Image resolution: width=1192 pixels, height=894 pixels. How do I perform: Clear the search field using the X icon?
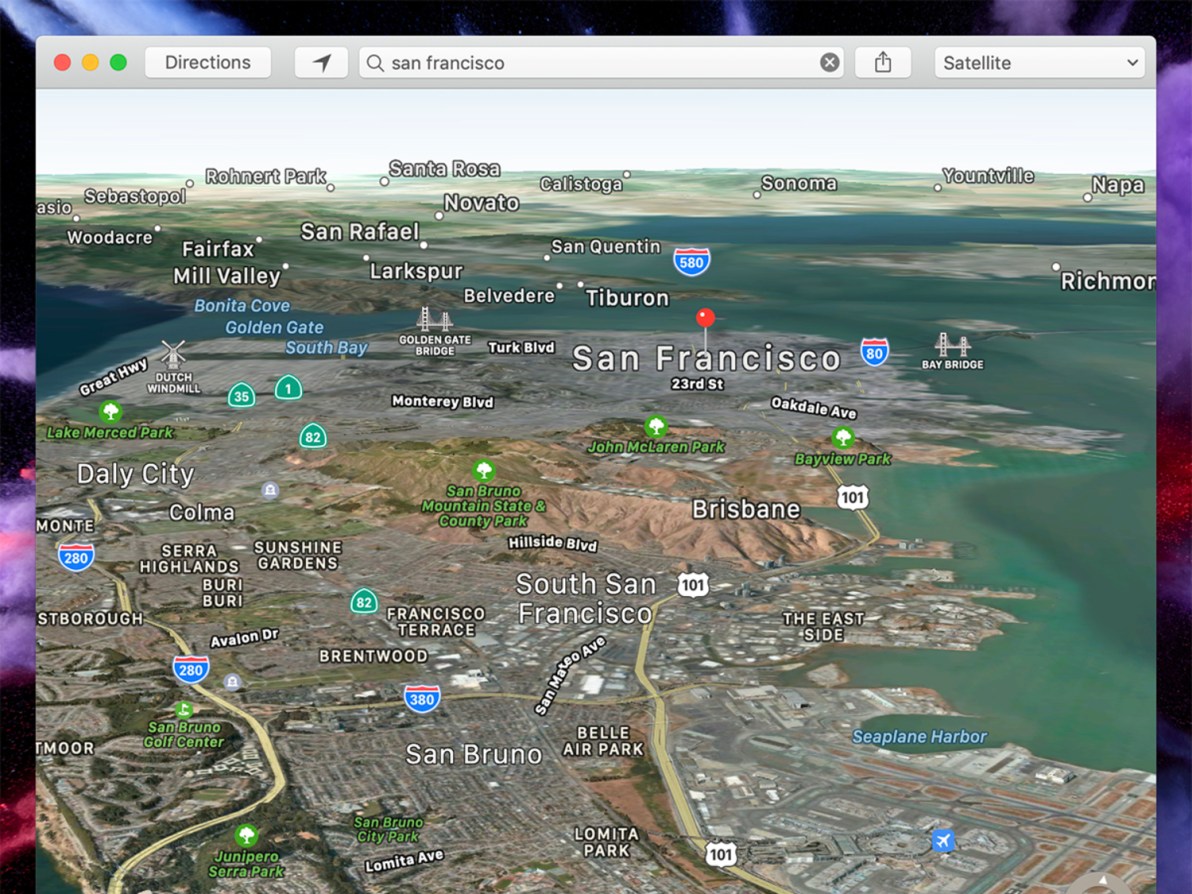829,62
